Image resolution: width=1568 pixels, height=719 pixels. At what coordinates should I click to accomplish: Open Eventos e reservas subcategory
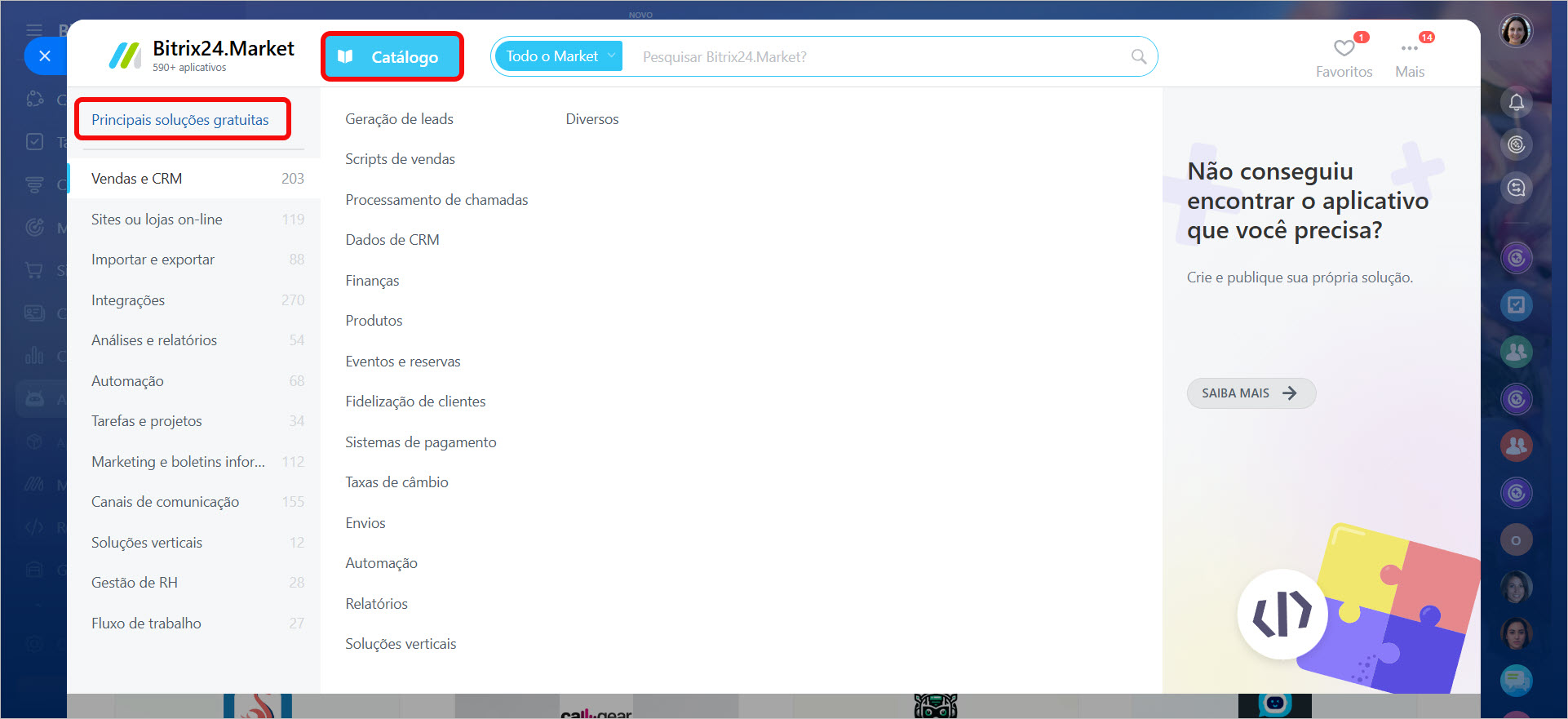pos(402,362)
